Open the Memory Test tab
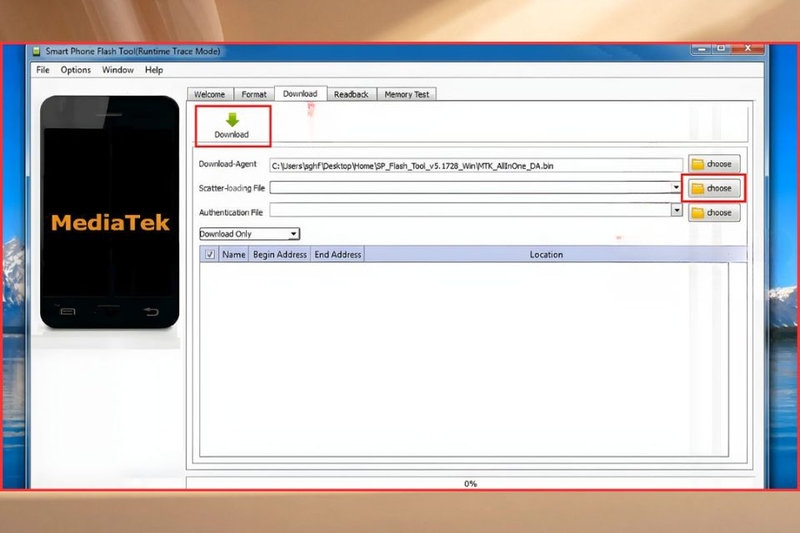The height and width of the screenshot is (533, 800). pyautogui.click(x=407, y=94)
